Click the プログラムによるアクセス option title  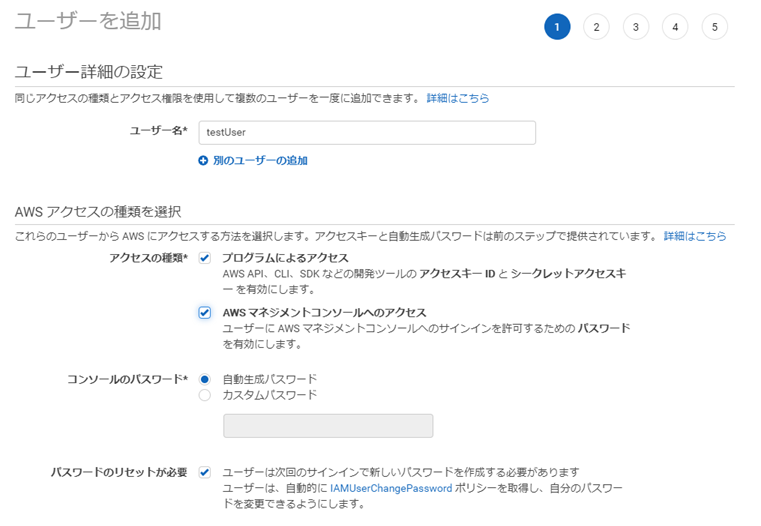coord(285,258)
